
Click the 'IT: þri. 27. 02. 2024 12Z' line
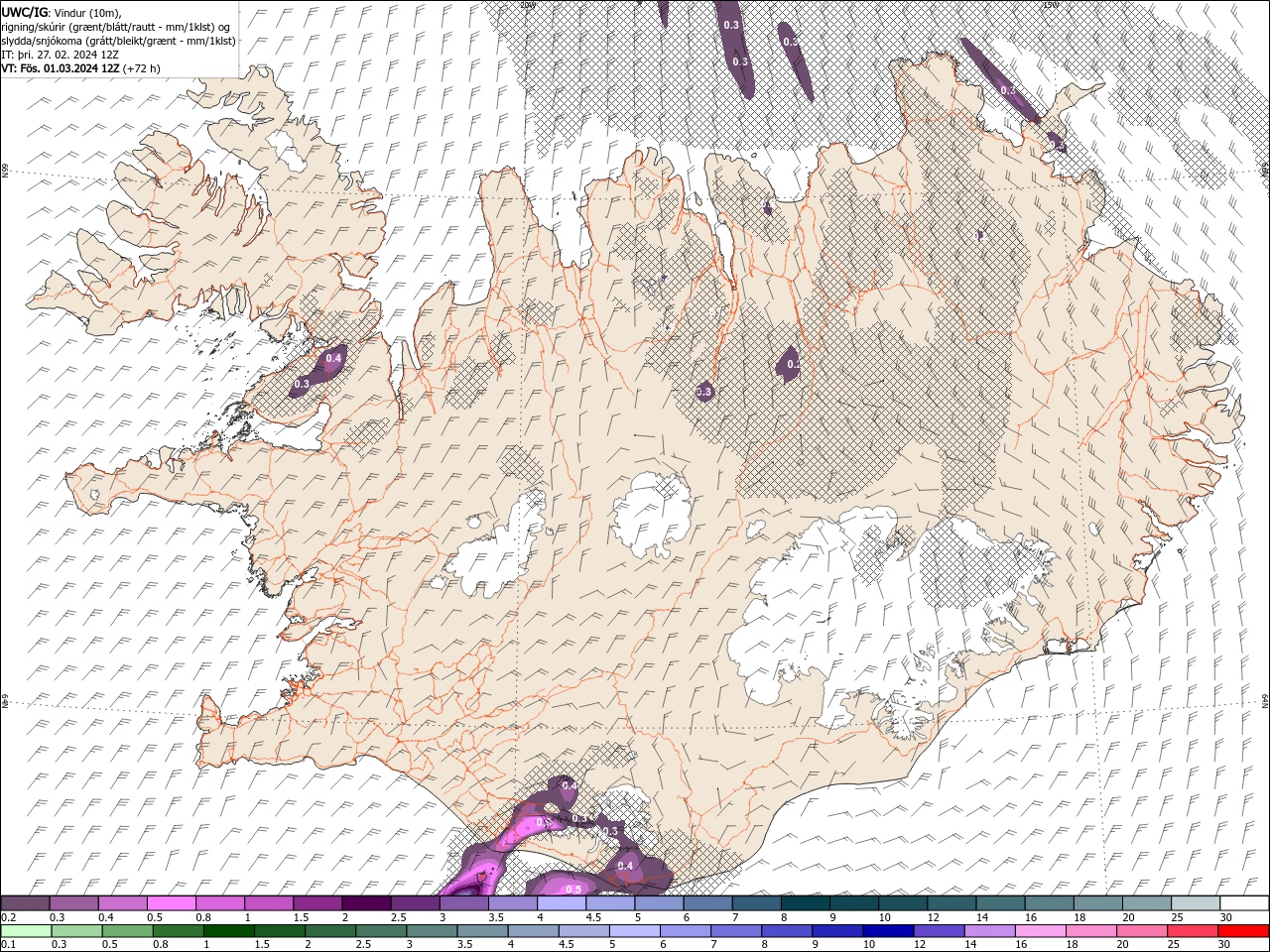(61, 55)
